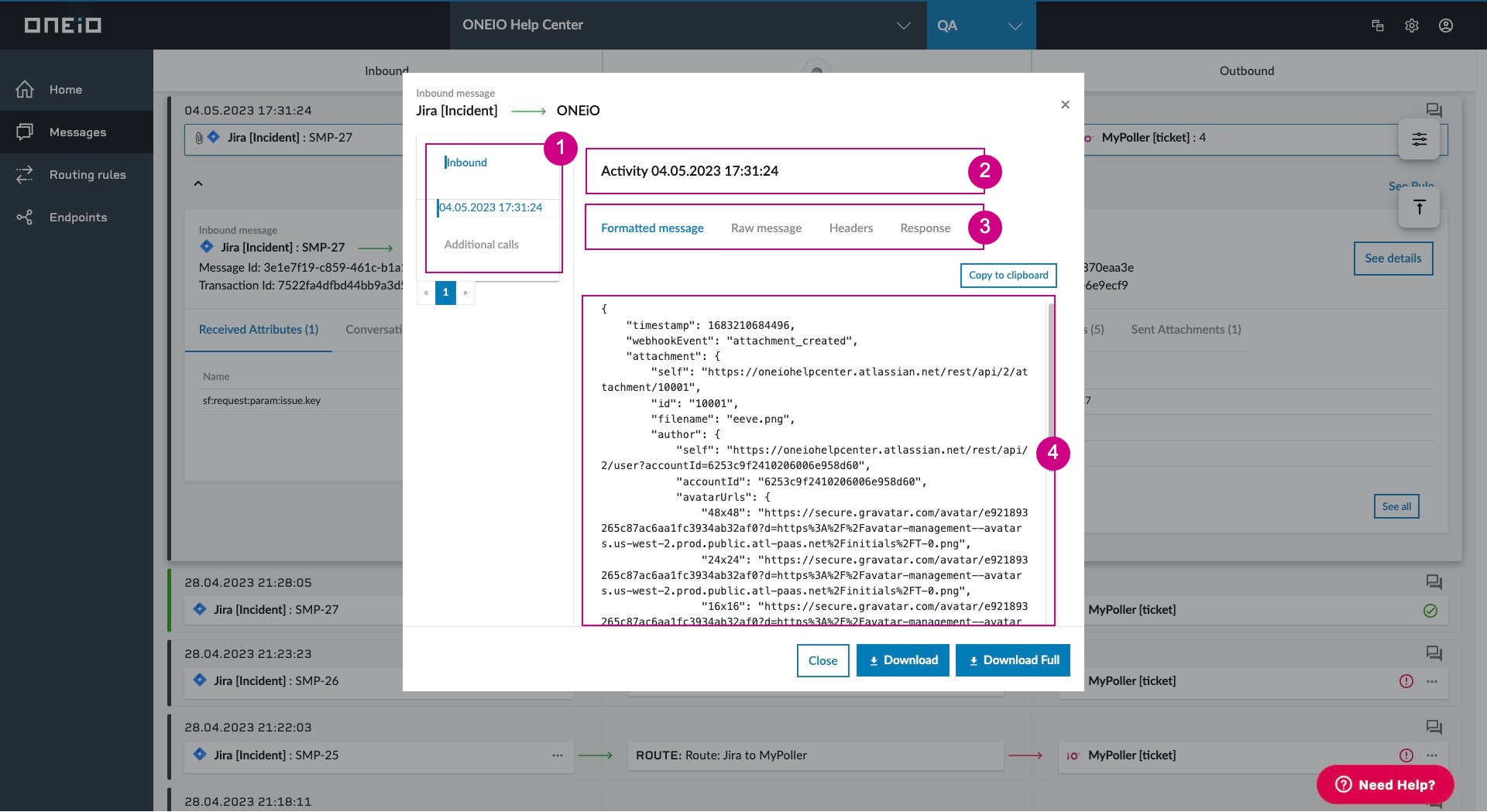The image size is (1487, 812).
Task: Go to page 1 in the pagination
Action: (445, 293)
